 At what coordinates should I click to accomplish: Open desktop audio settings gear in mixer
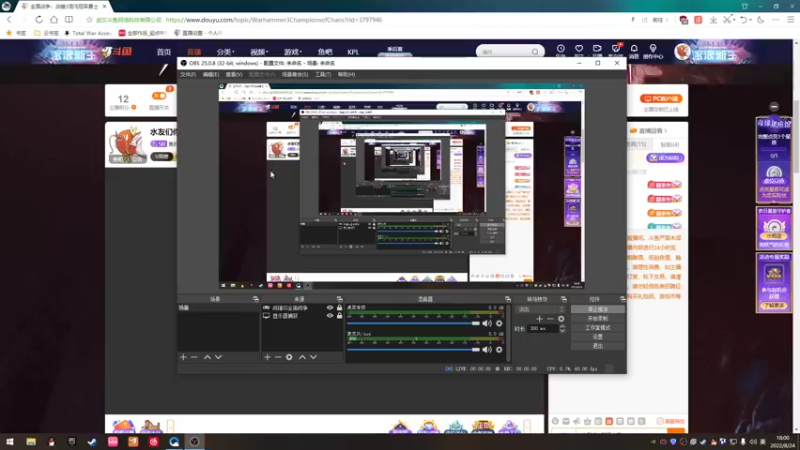point(499,323)
